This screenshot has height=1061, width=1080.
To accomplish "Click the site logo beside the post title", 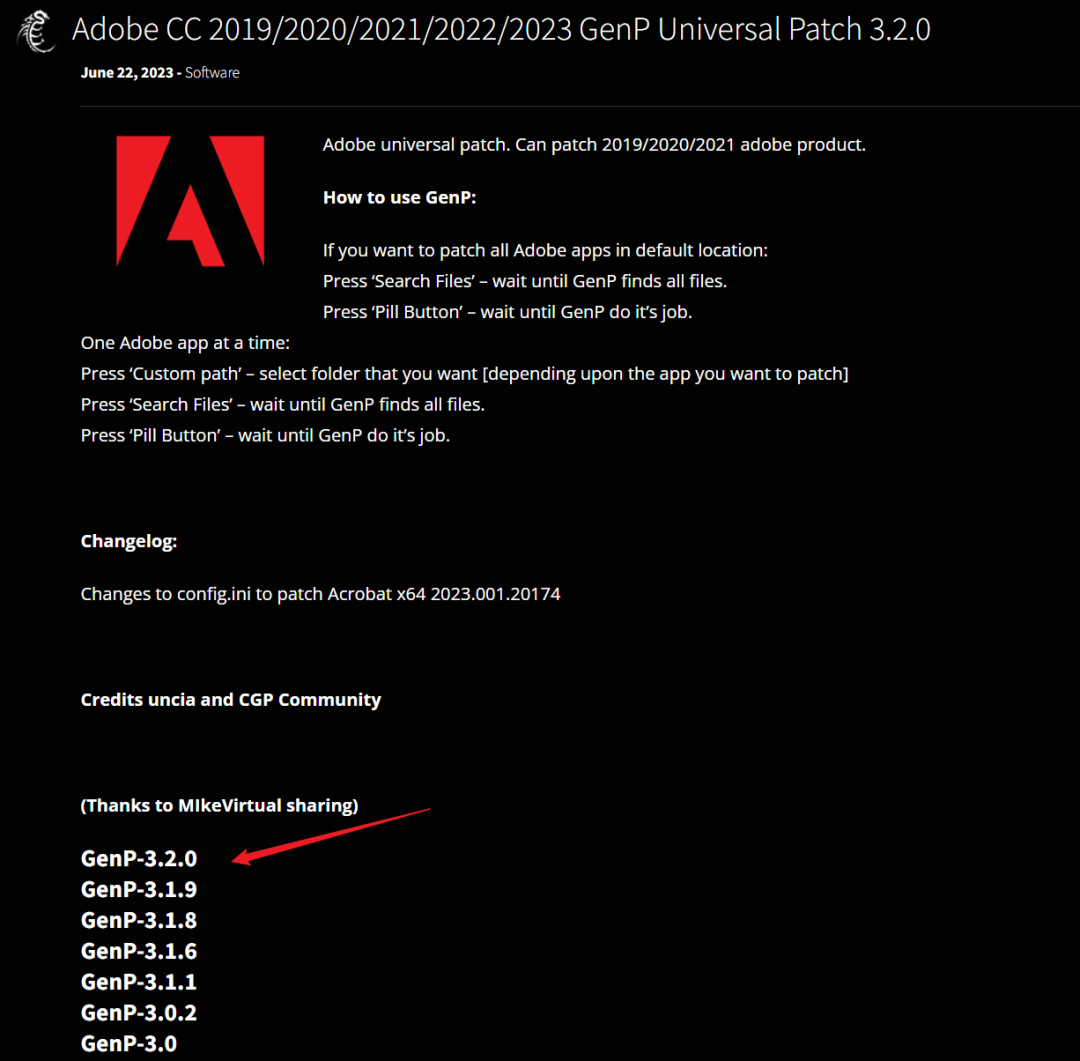I will click(38, 31).
